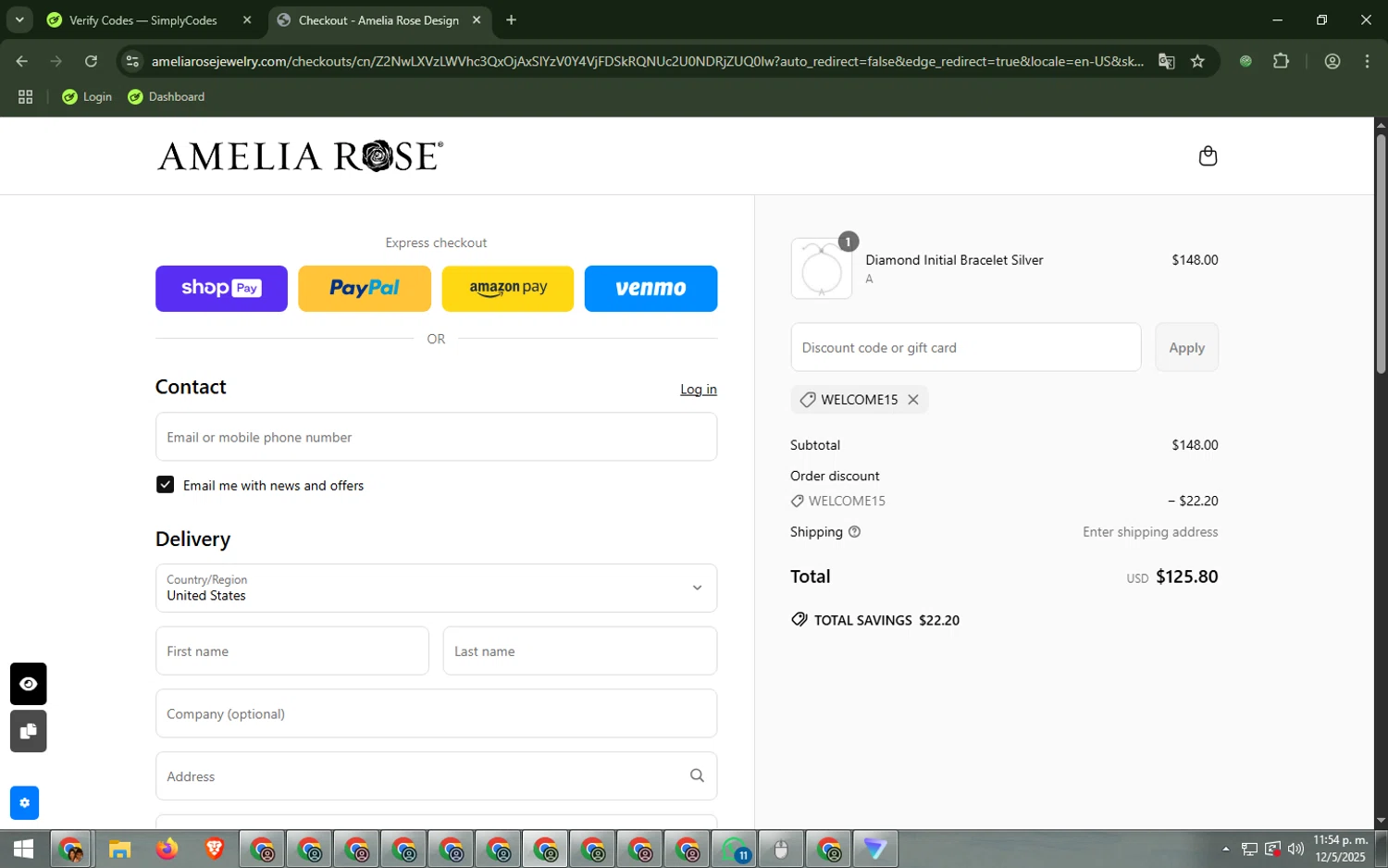Screen dimensions: 1388x868
Task: Click the page vertical scrollbar thumb
Action: point(1381,254)
